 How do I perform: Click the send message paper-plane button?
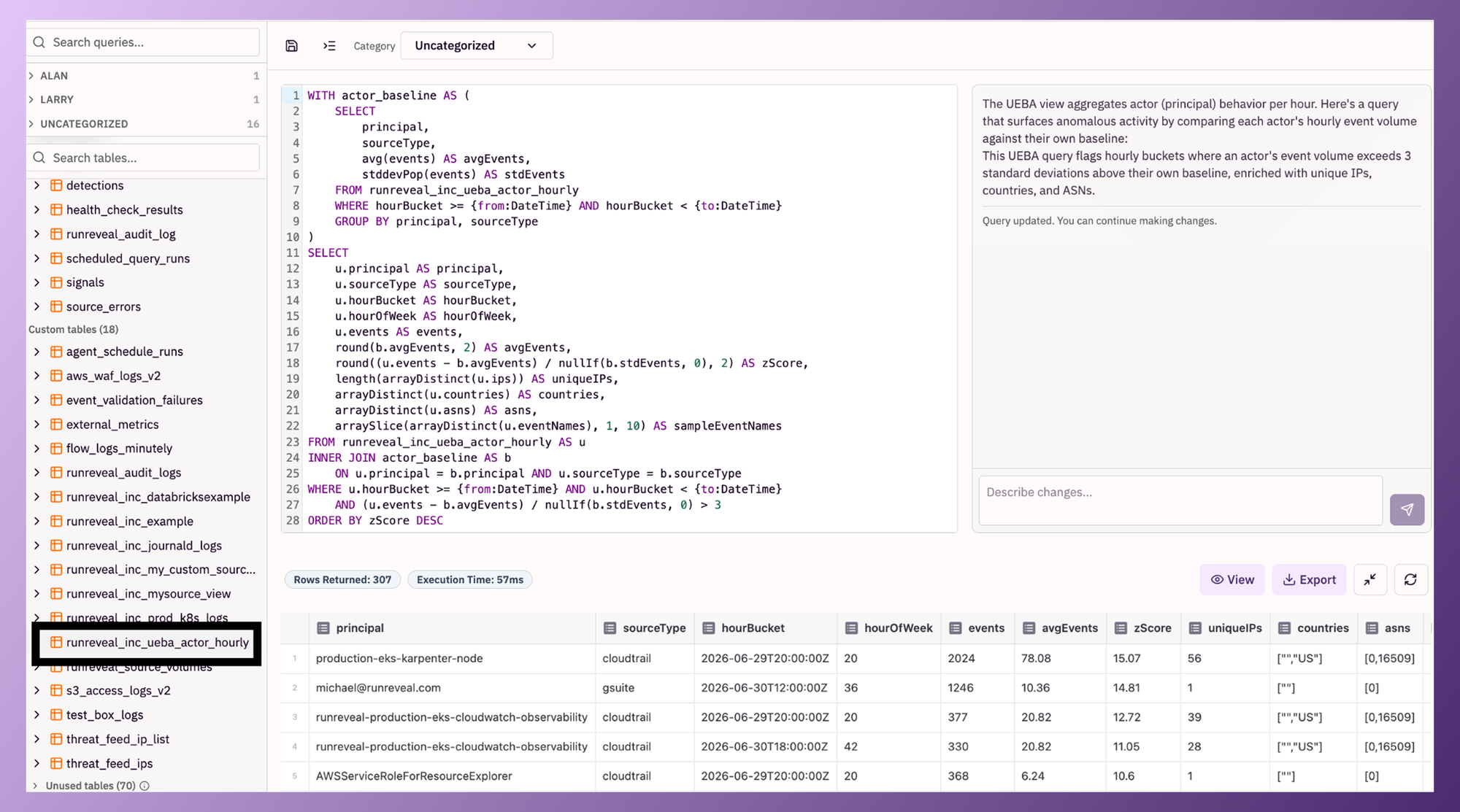point(1407,509)
